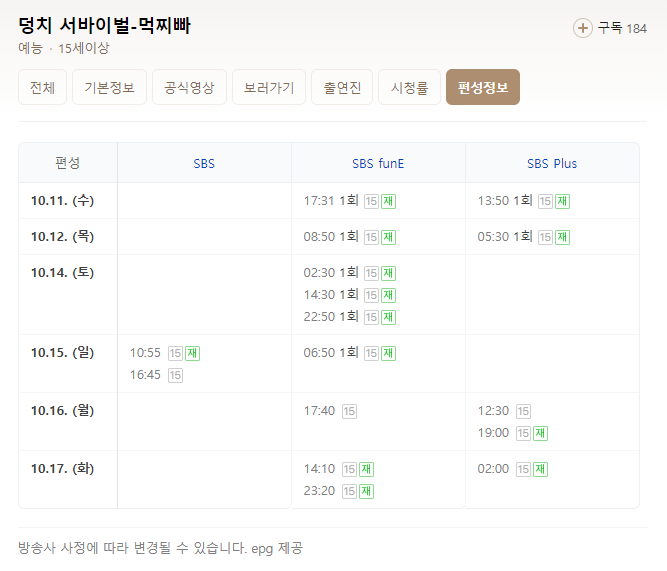Screen dimensions: 667x571
Task: Go to the 보러가기 tab
Action: pyautogui.click(x=269, y=87)
